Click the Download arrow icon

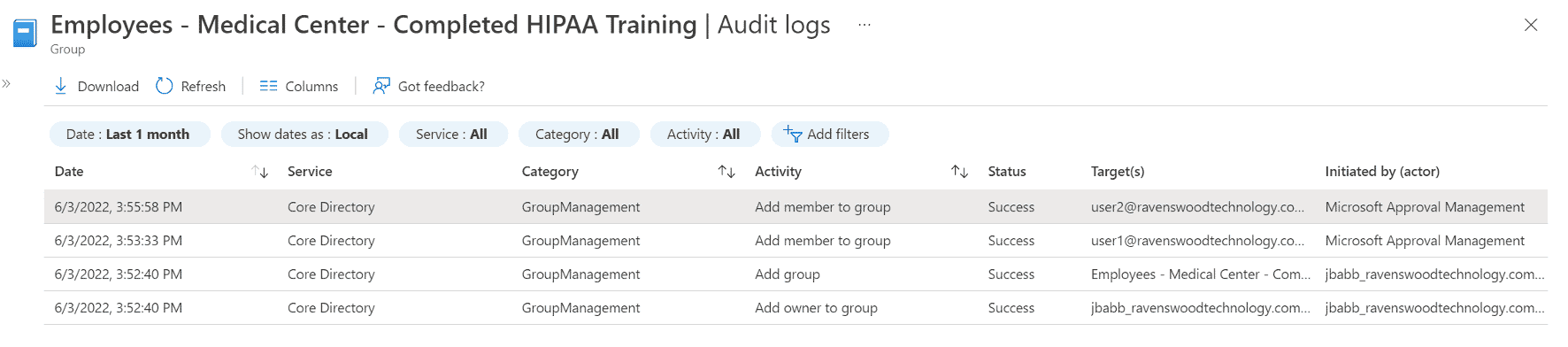61,86
